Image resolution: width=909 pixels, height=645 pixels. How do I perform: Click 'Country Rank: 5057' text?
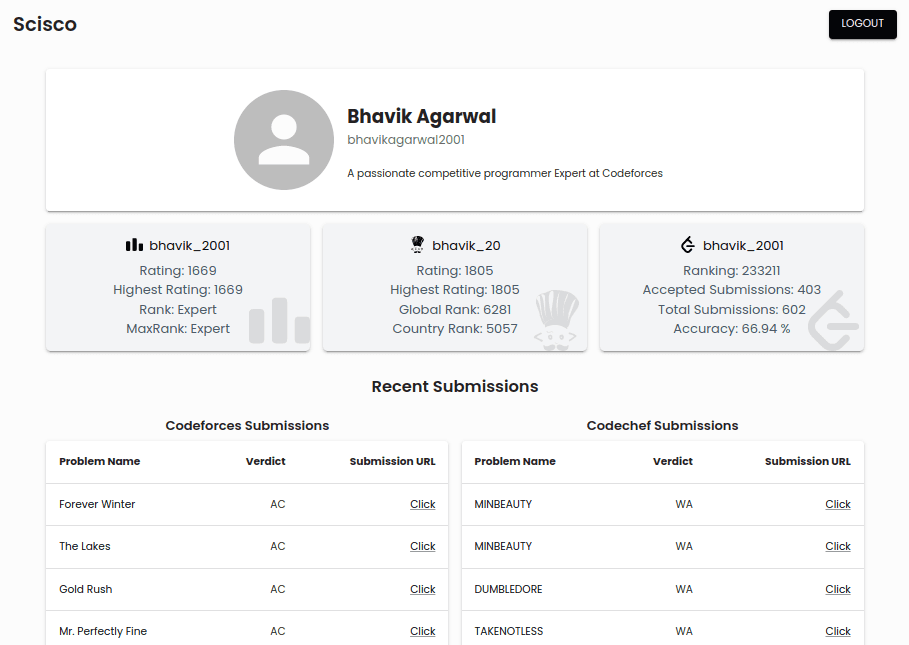click(x=454, y=329)
